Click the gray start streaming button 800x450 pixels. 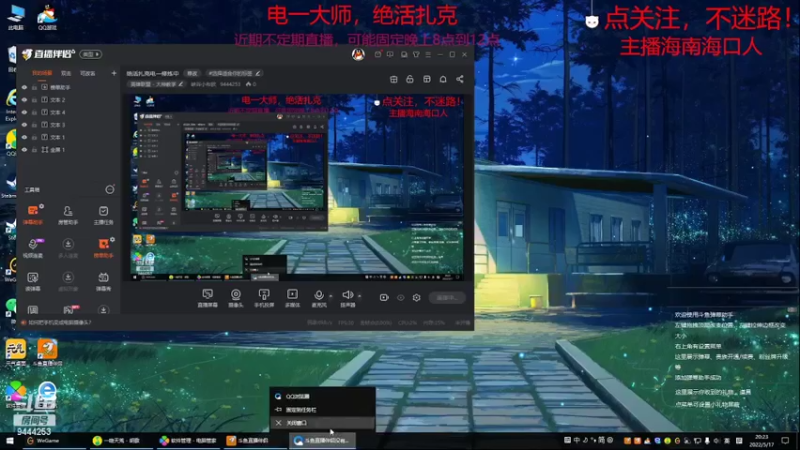pos(447,297)
